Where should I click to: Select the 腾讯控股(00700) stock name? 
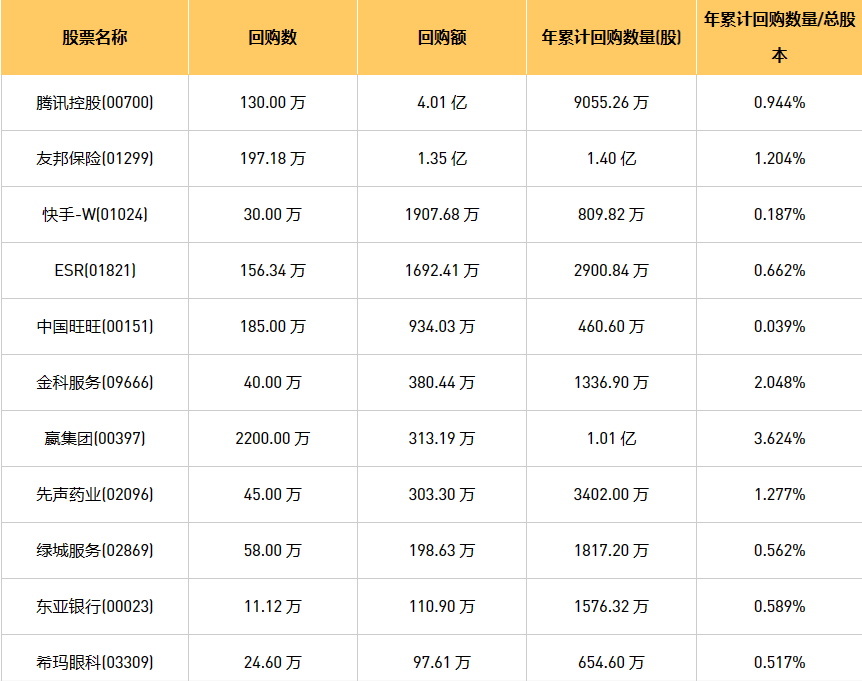(x=94, y=102)
